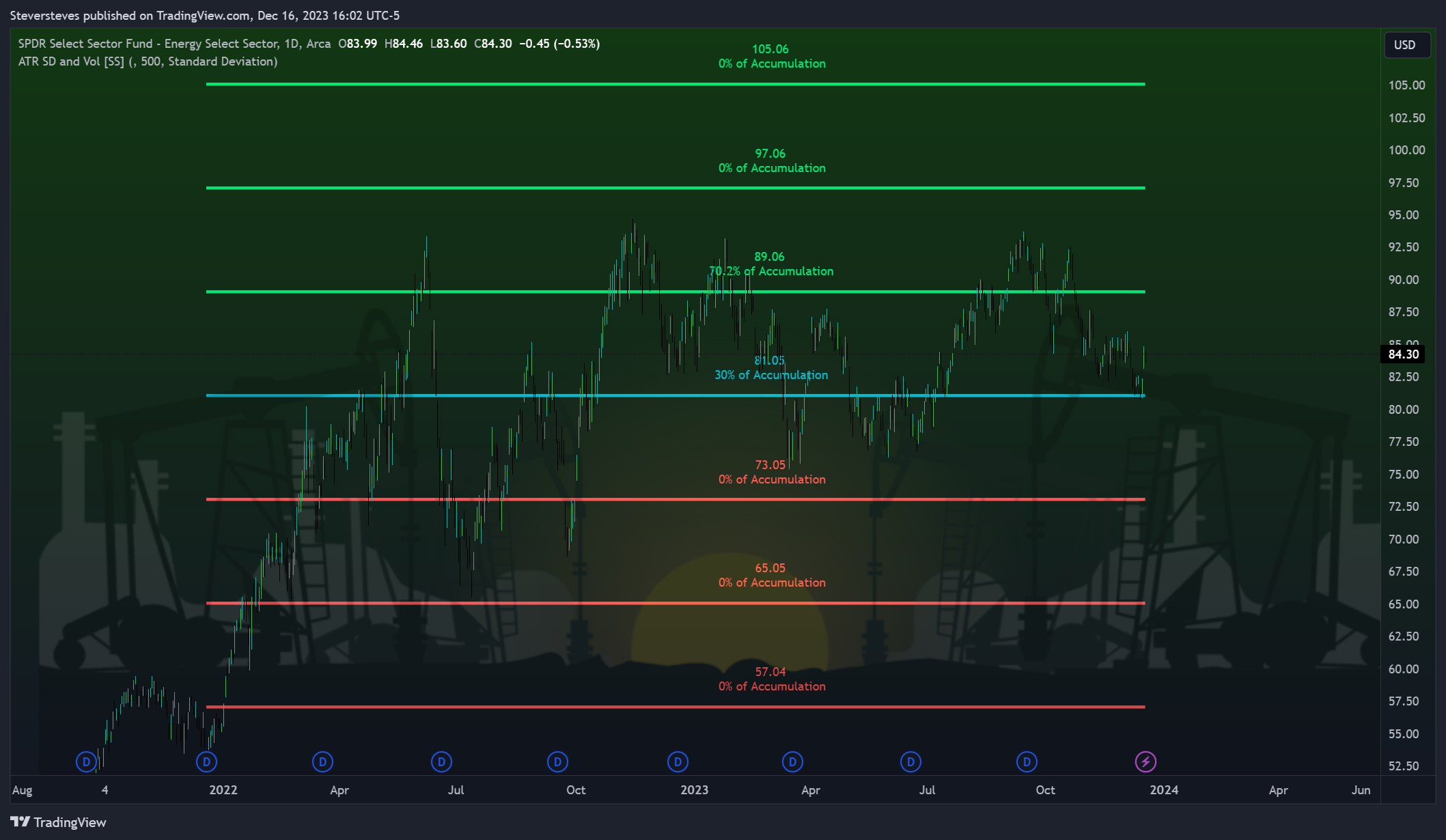Click the open value O83.99 in header

click(358, 44)
